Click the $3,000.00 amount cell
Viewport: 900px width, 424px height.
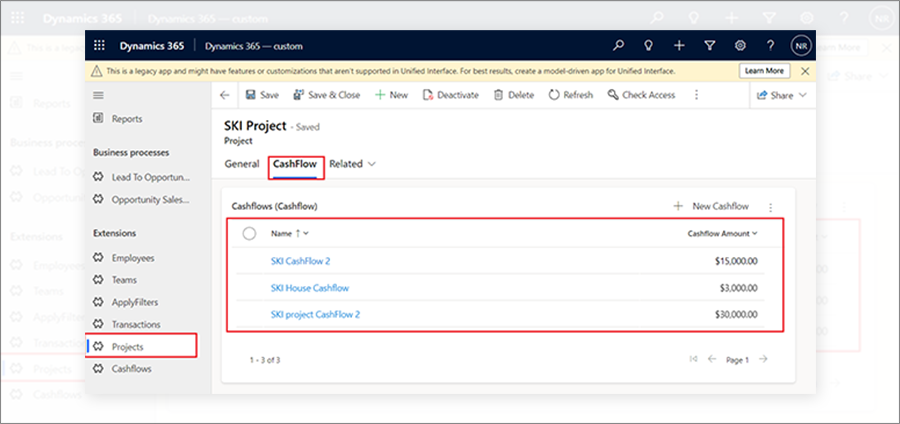click(x=739, y=288)
